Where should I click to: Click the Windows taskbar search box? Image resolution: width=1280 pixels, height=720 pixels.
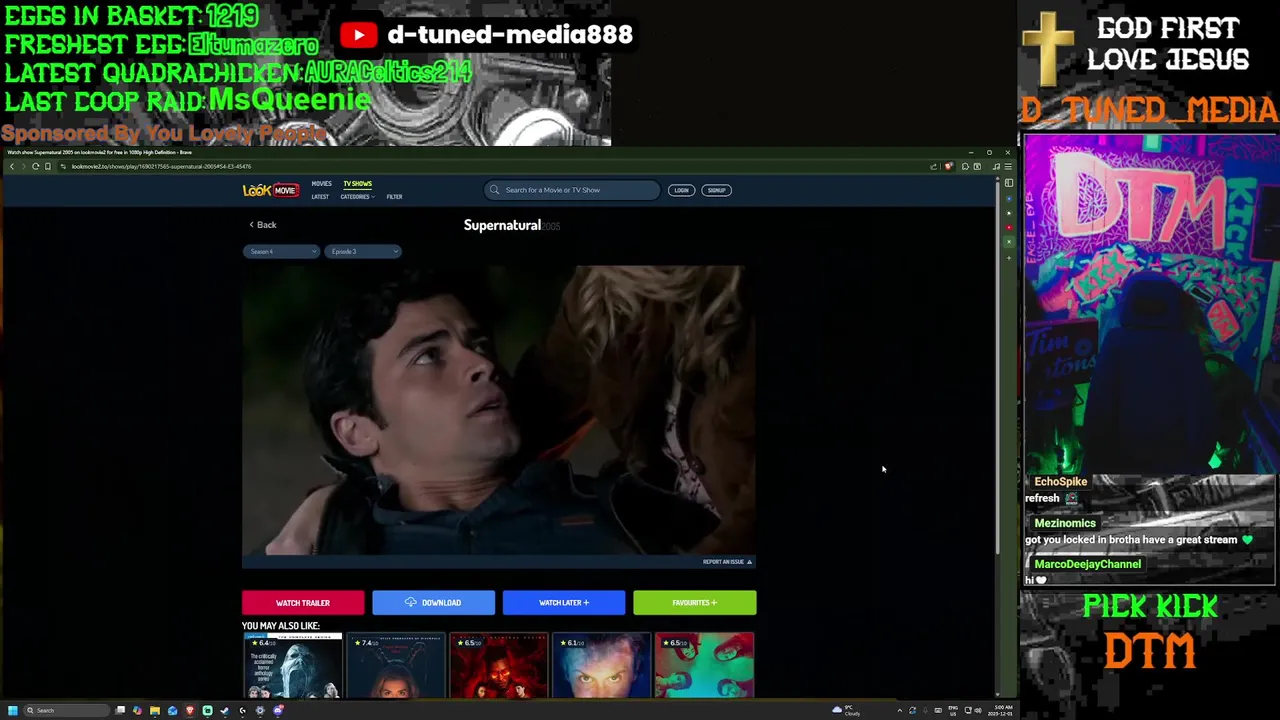point(66,710)
